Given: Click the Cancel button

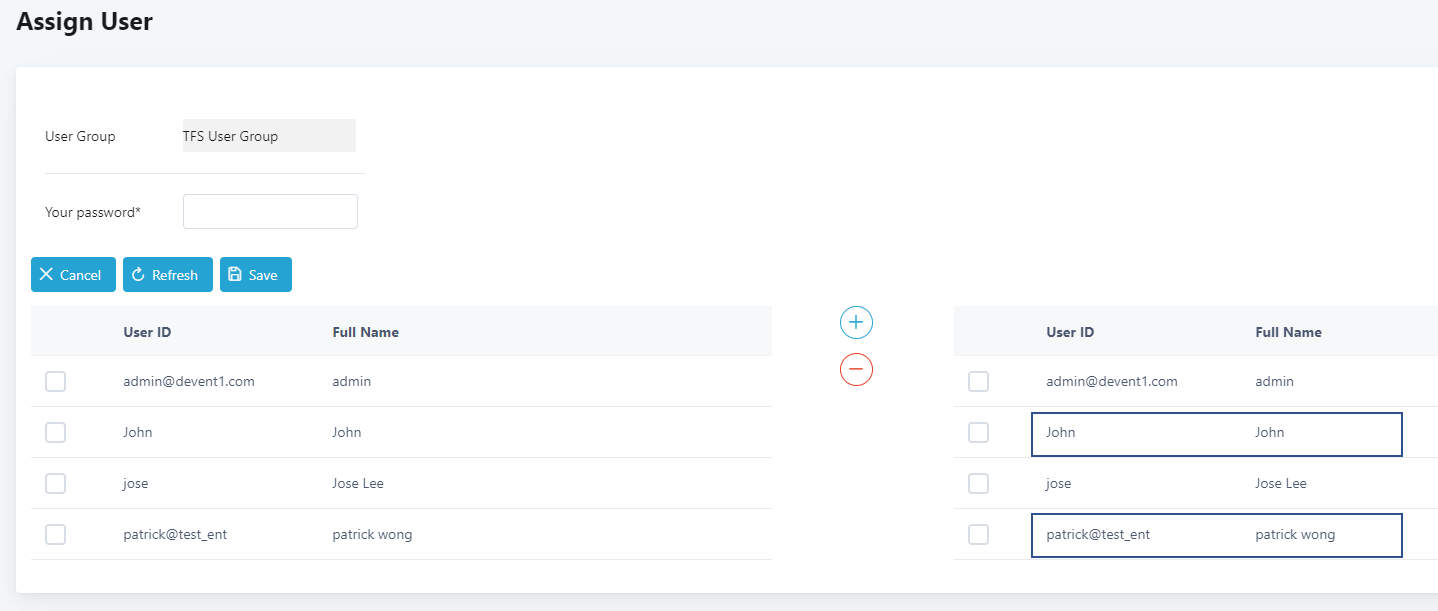Looking at the screenshot, I should click(73, 275).
